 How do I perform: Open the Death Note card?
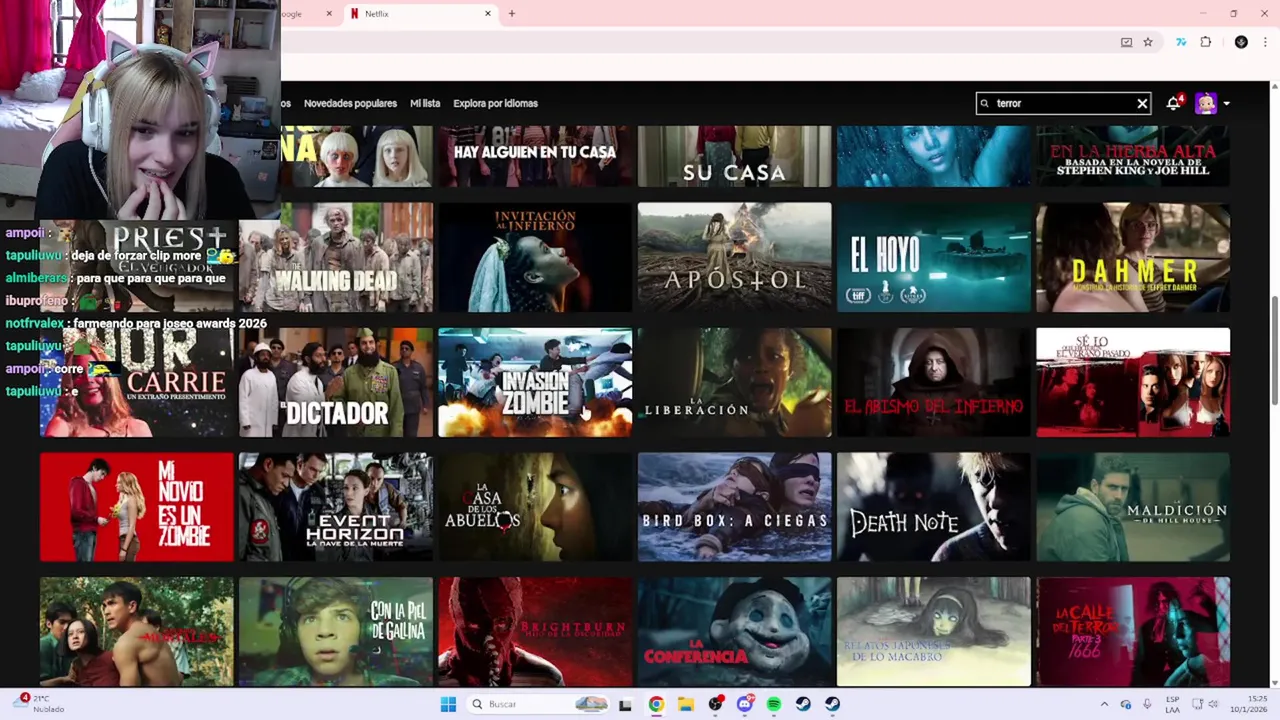point(933,507)
